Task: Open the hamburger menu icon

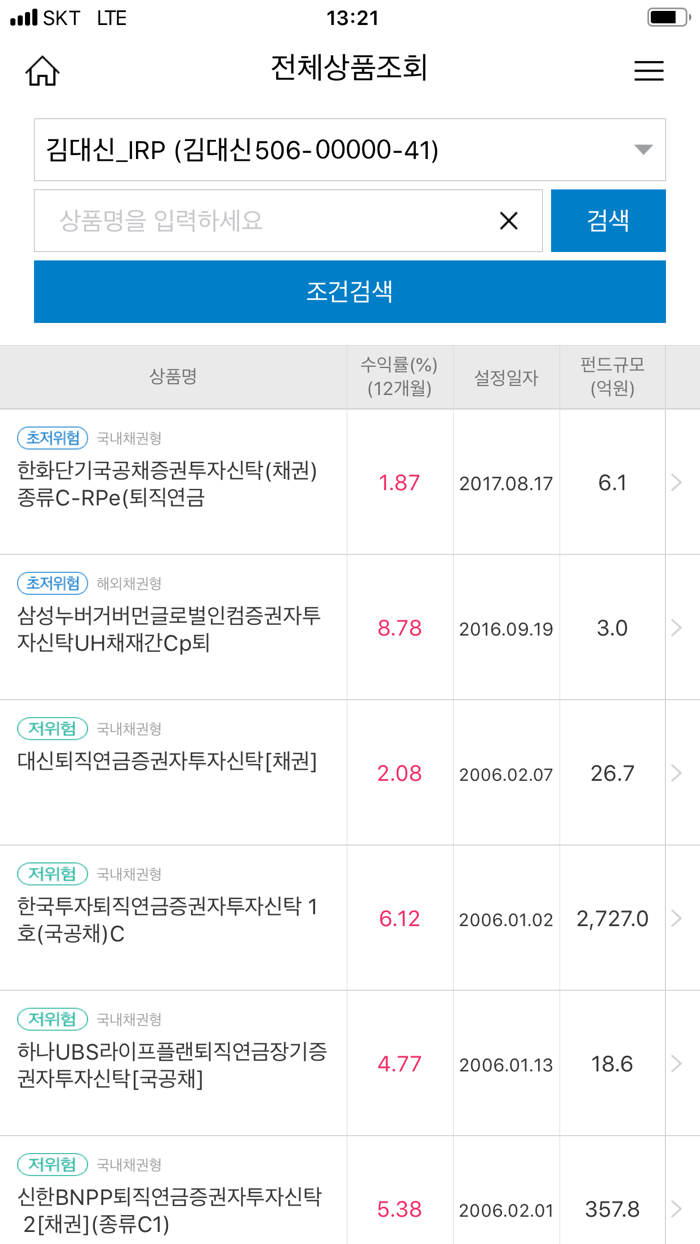Action: (648, 70)
